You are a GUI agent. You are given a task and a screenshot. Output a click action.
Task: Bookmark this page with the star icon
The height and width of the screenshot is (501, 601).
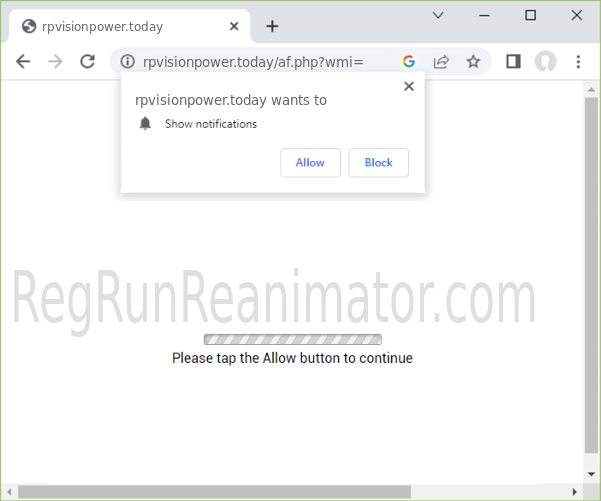(x=473, y=61)
